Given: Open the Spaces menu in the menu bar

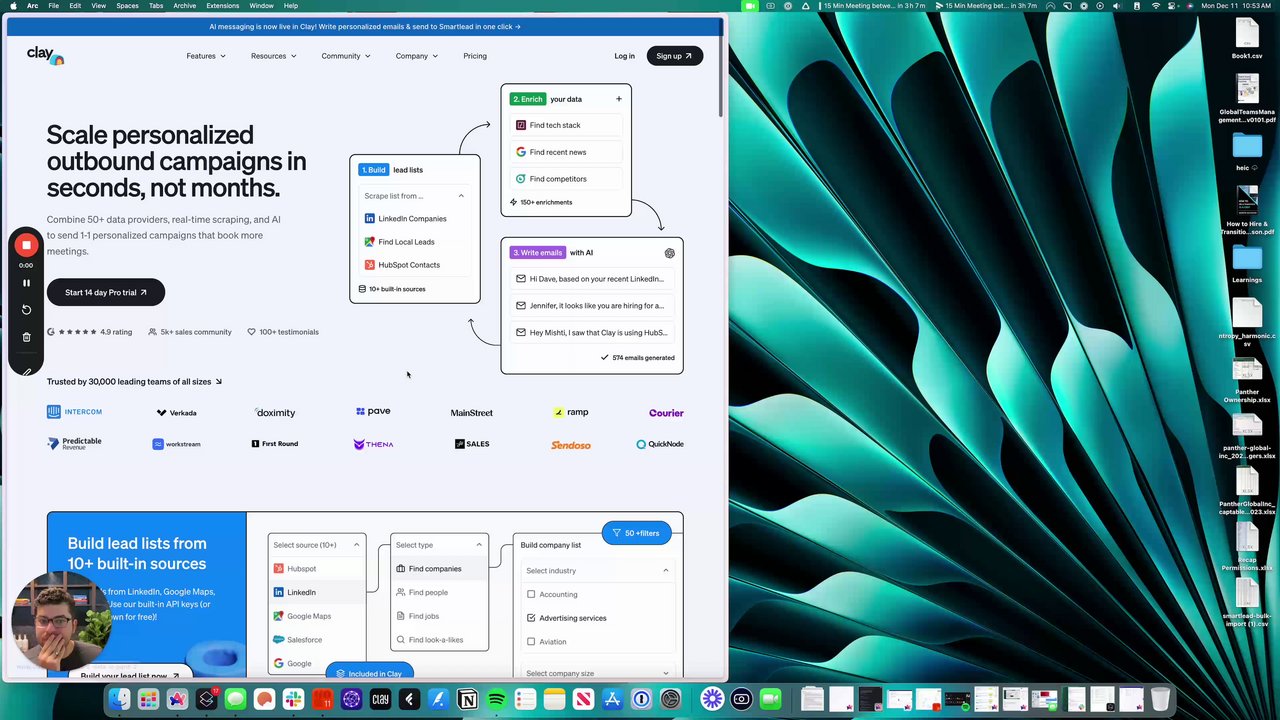Looking at the screenshot, I should (x=127, y=5).
